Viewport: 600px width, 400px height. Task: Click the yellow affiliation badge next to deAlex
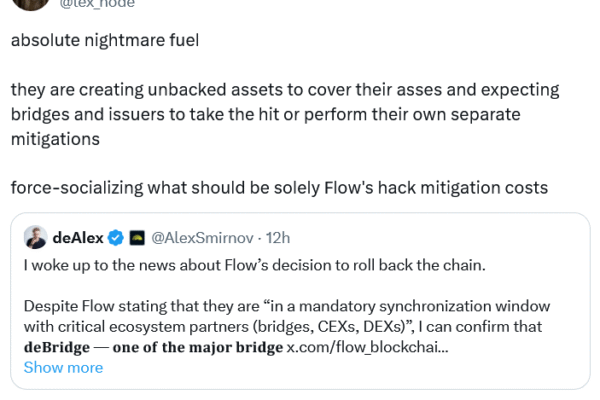pyautogui.click(x=137, y=238)
